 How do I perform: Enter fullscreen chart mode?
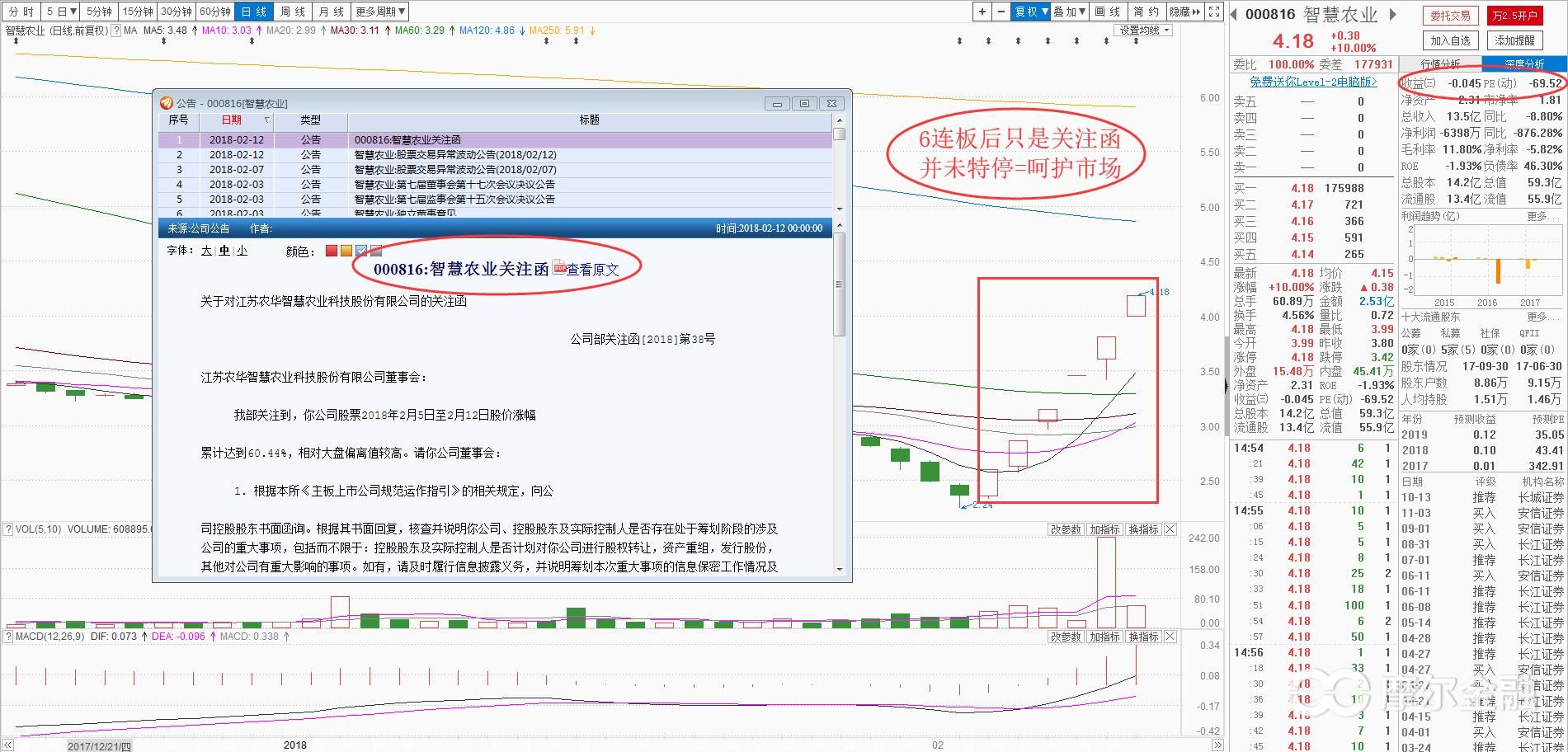click(x=1214, y=12)
